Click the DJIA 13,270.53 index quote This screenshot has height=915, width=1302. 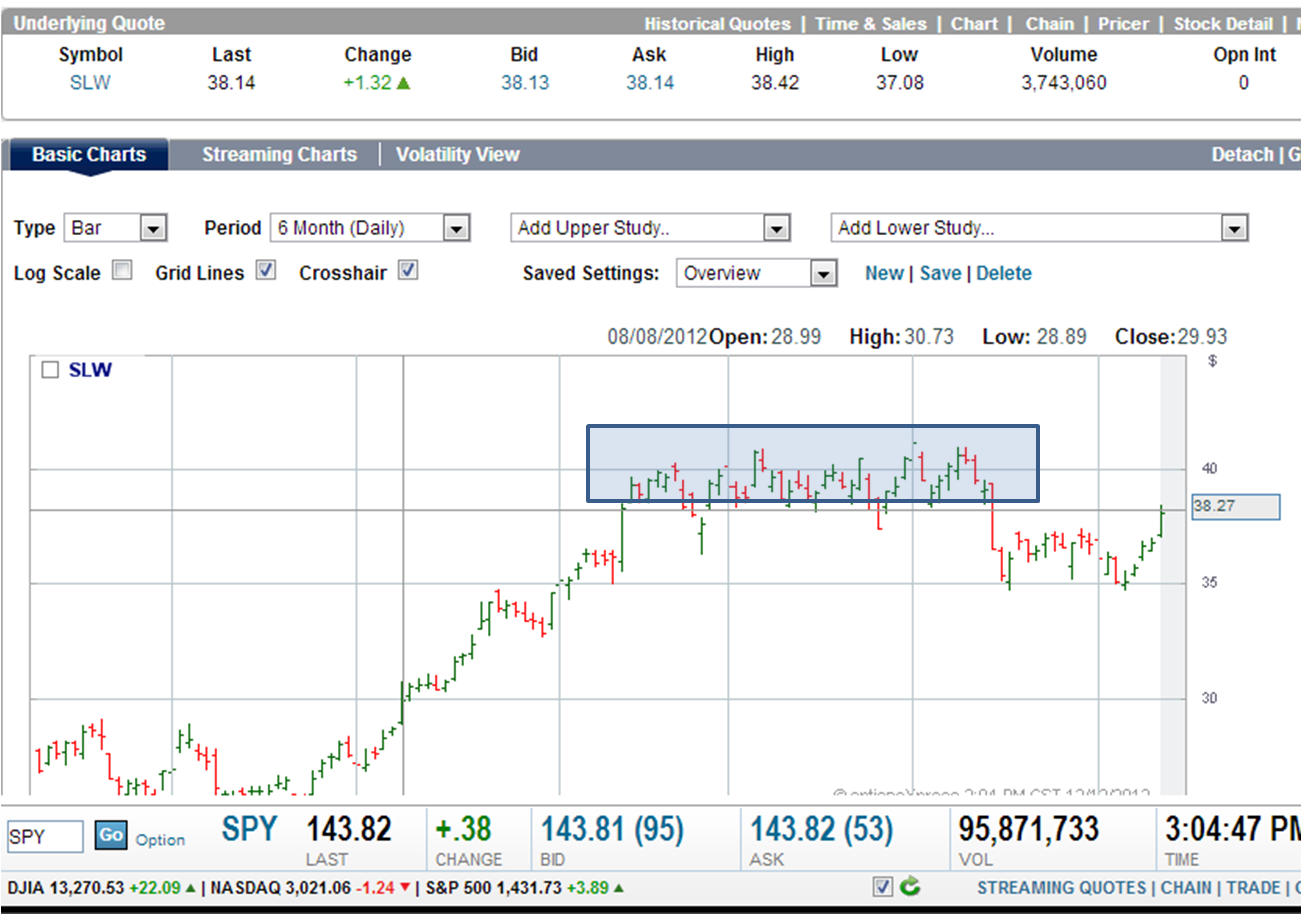pyautogui.click(x=101, y=887)
